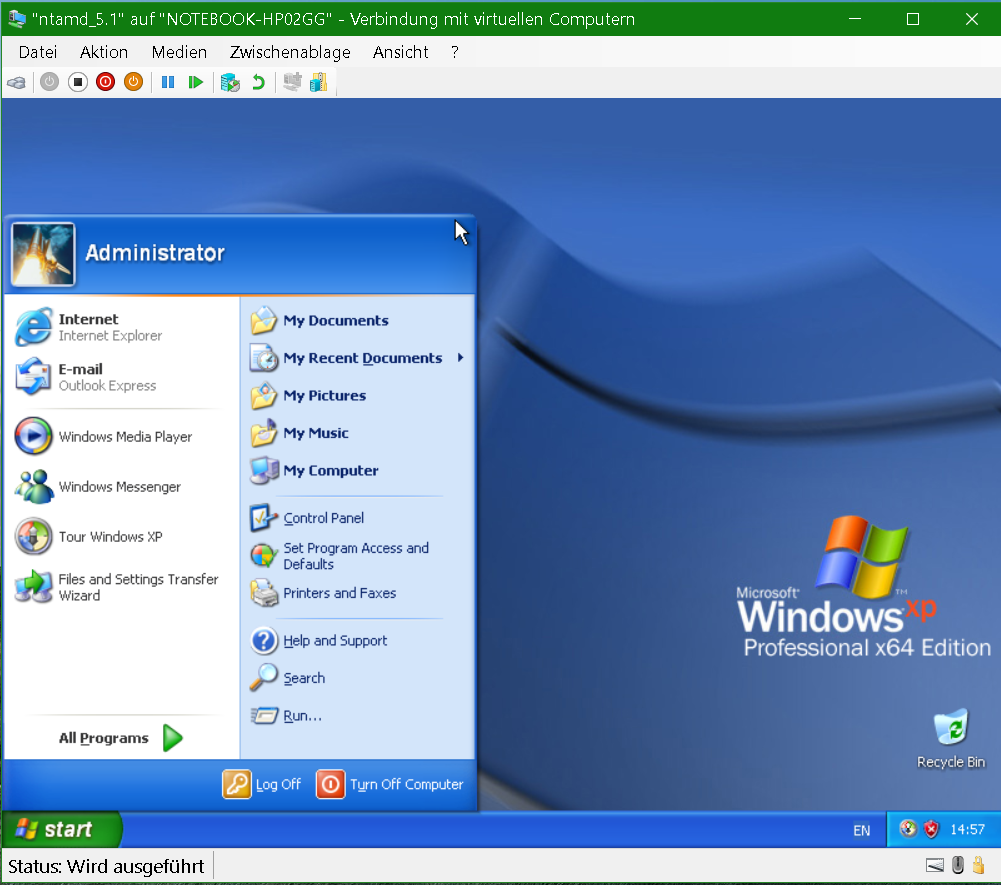Open Control Panel
The image size is (1001, 885).
click(x=358, y=518)
